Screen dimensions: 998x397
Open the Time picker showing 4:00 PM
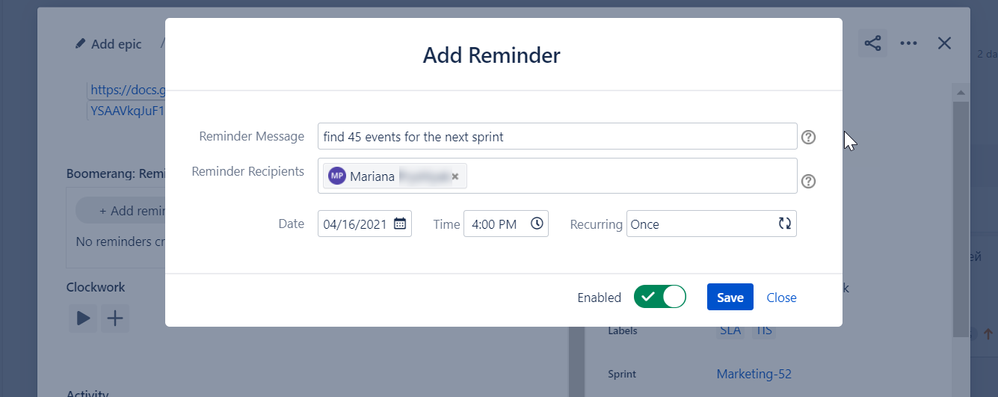point(506,224)
